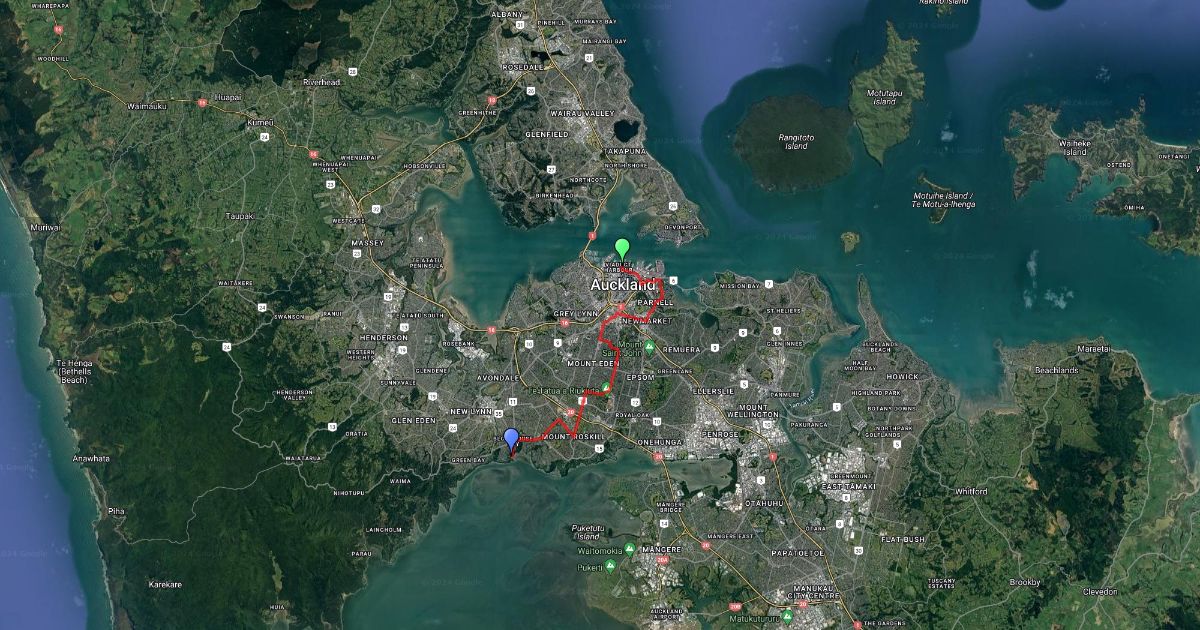The width and height of the screenshot is (1200, 630).
Task: Click the Piha label on west coast
Action: (117, 510)
